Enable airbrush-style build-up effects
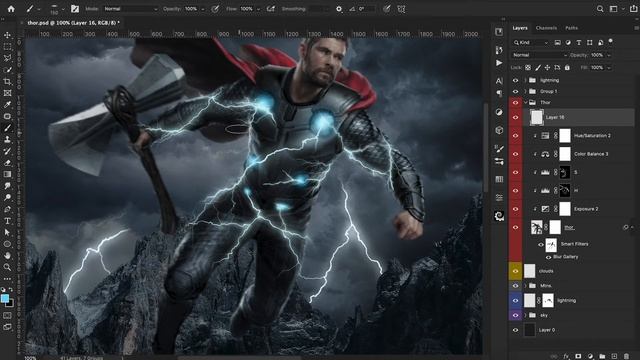 click(271, 9)
